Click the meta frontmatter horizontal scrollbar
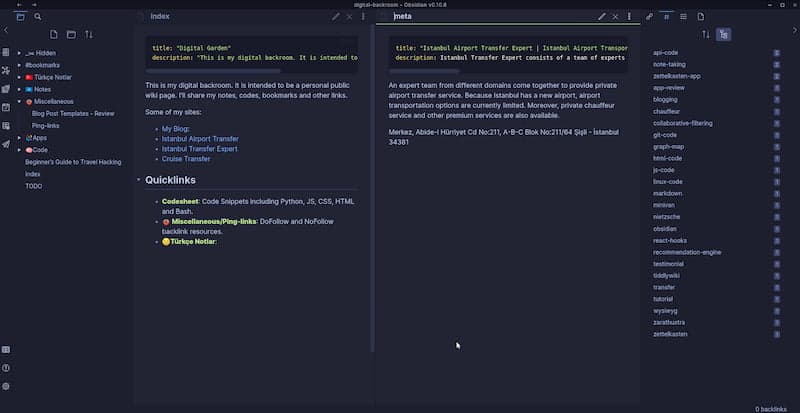800x413 pixels. pos(424,71)
